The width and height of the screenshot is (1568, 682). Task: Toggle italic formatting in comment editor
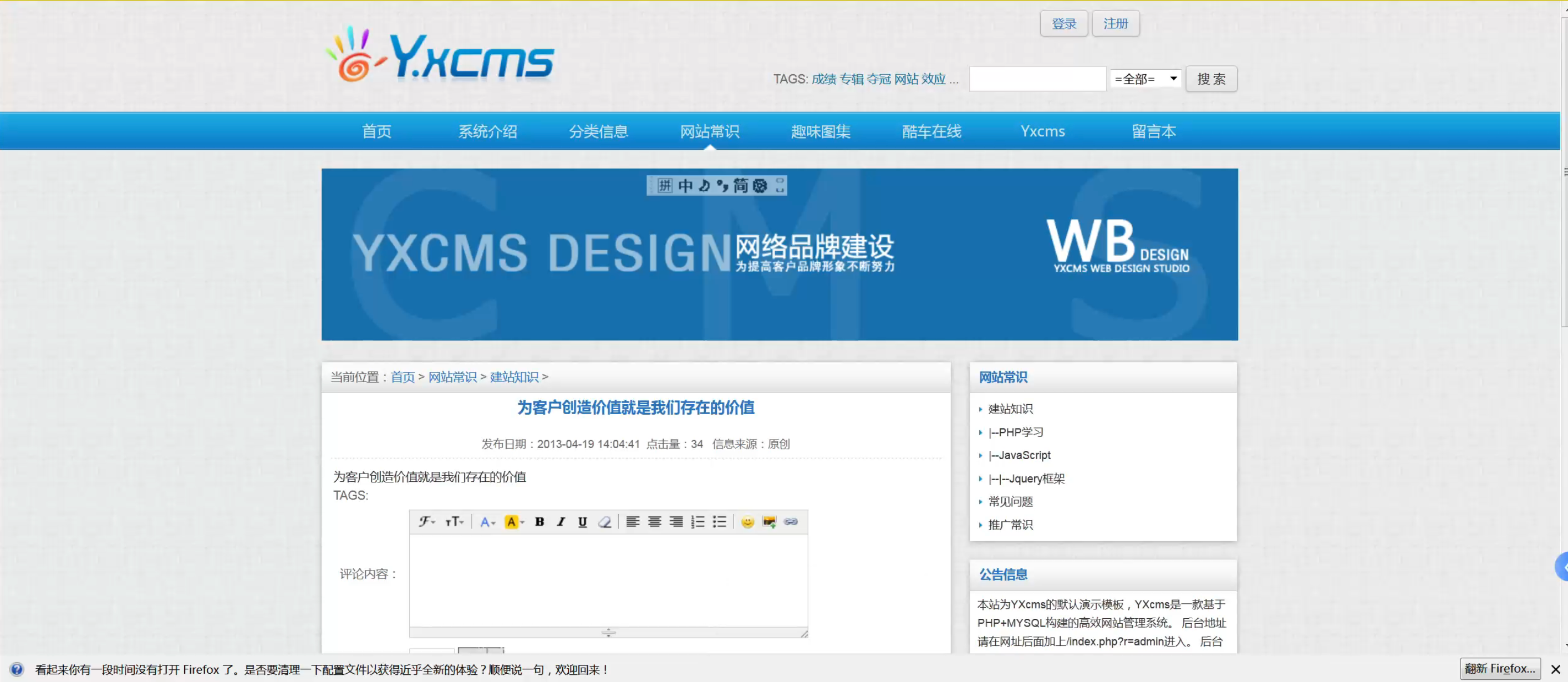(x=561, y=522)
